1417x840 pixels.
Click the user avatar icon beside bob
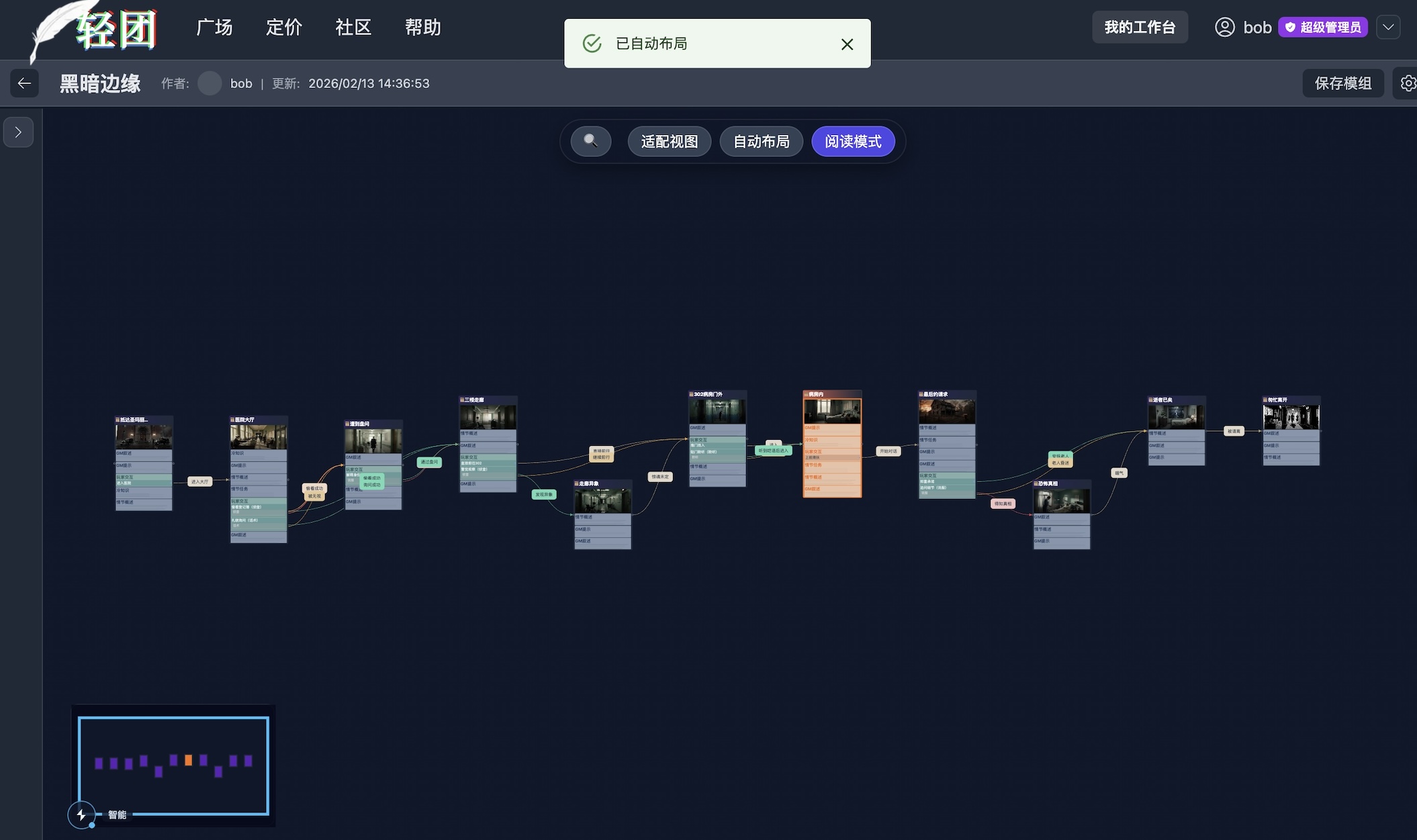point(1224,28)
